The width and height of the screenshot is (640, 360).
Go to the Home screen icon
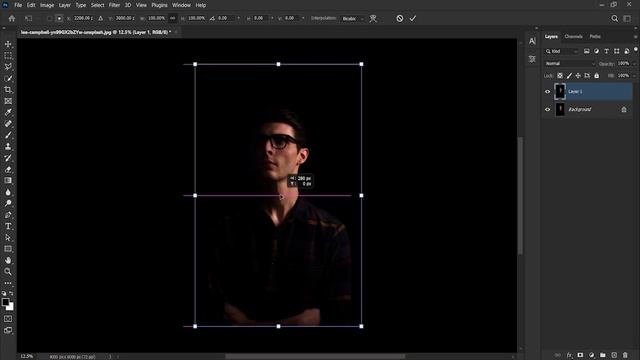(x=12, y=18)
